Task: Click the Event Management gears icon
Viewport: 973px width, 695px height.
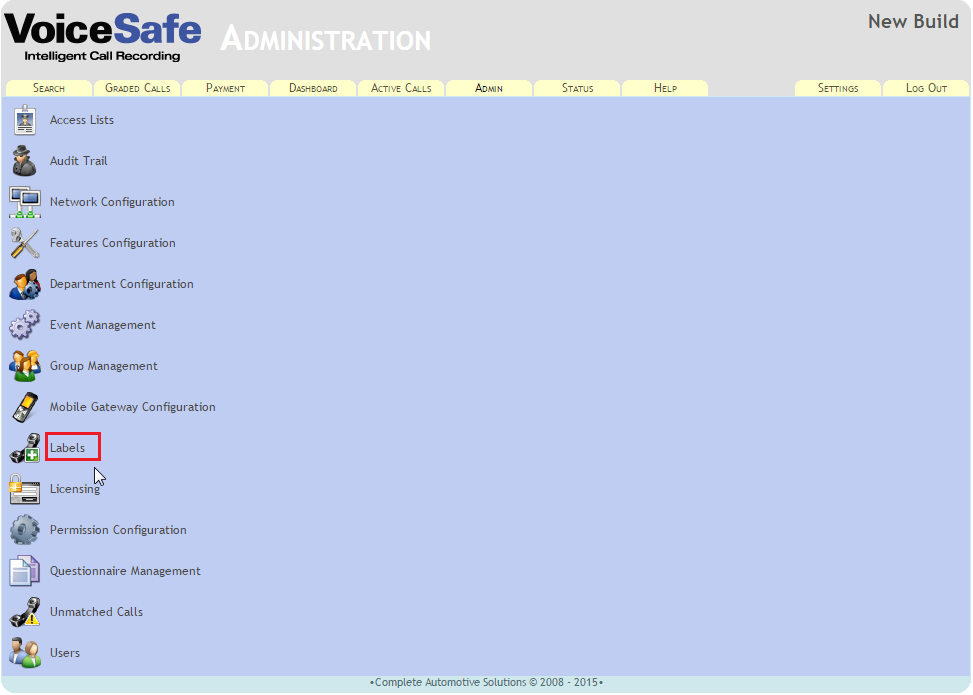Action: (x=25, y=325)
